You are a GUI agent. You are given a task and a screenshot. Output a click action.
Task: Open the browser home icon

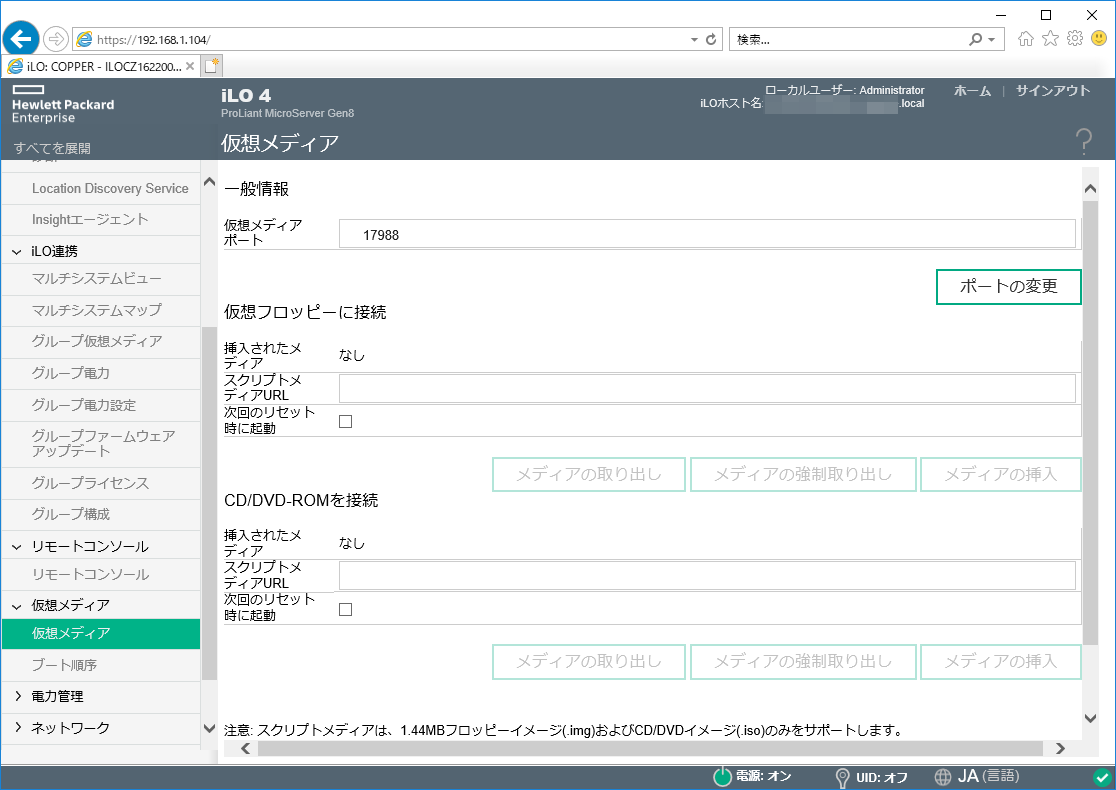pyautogui.click(x=1026, y=38)
